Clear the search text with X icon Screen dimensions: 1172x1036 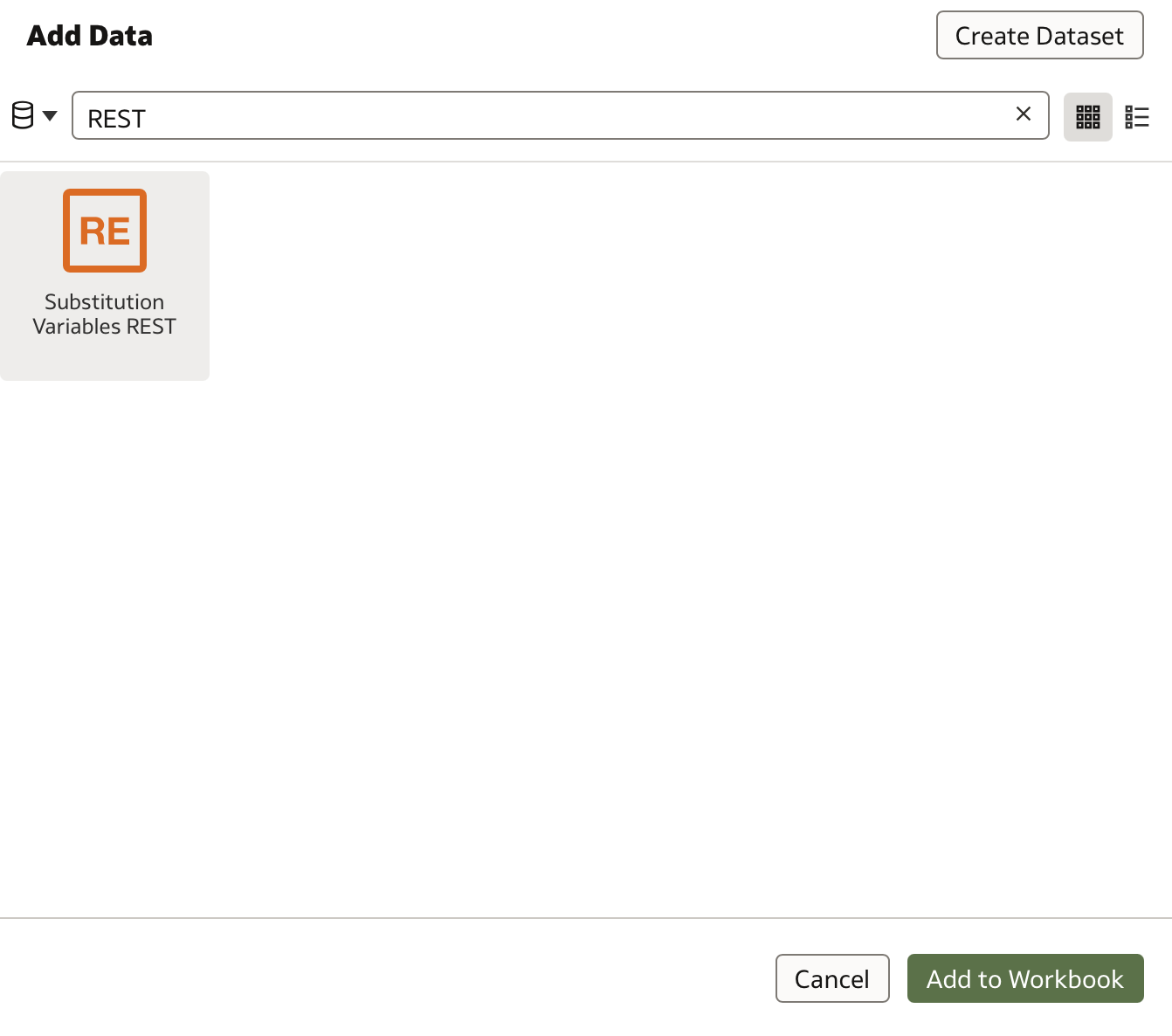[1024, 114]
